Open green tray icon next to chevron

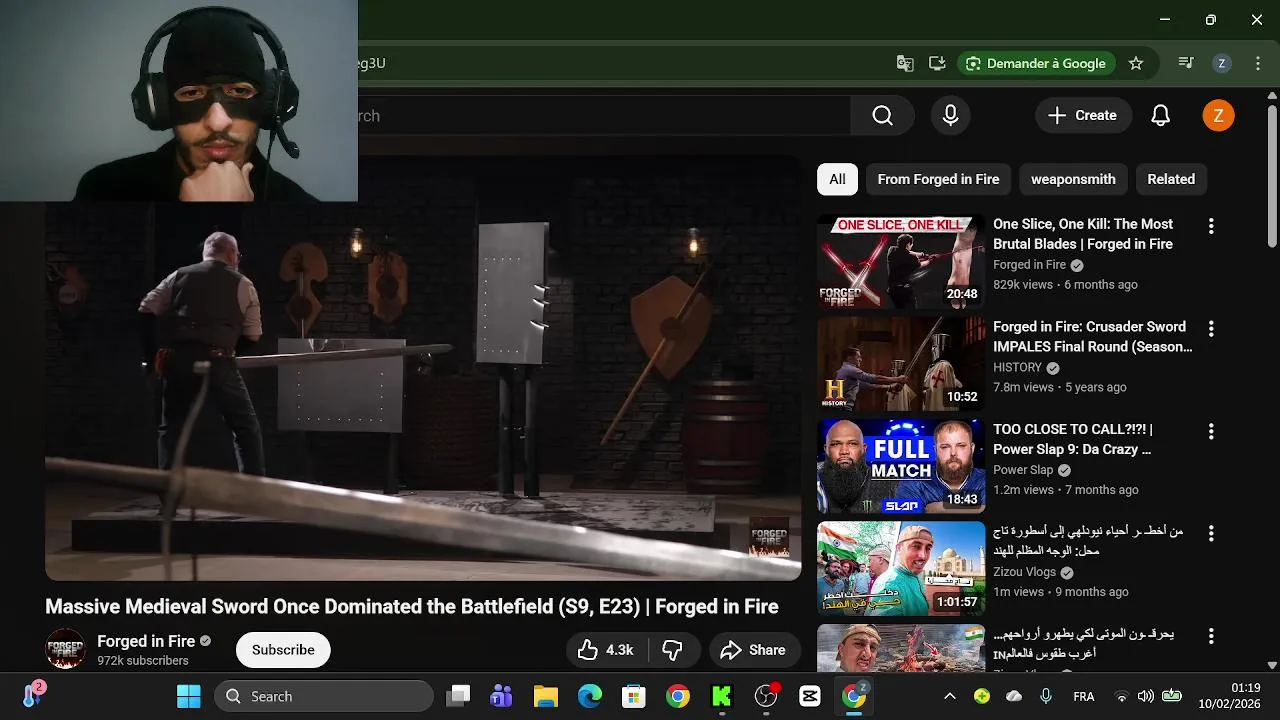(982, 696)
